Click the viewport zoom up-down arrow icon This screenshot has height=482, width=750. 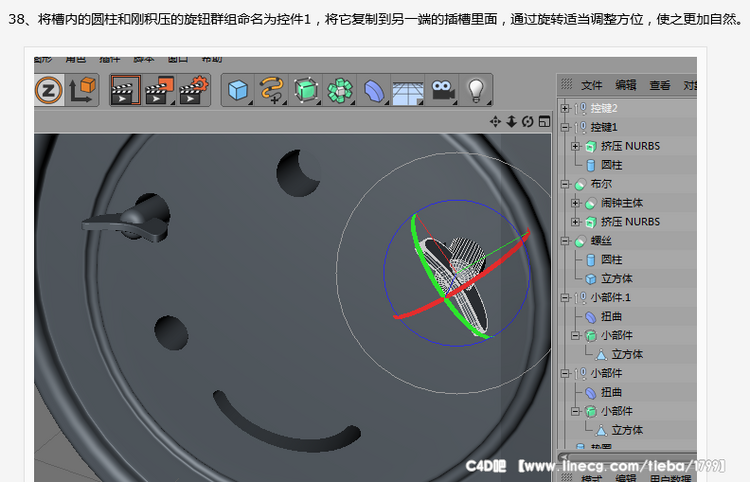[511, 121]
